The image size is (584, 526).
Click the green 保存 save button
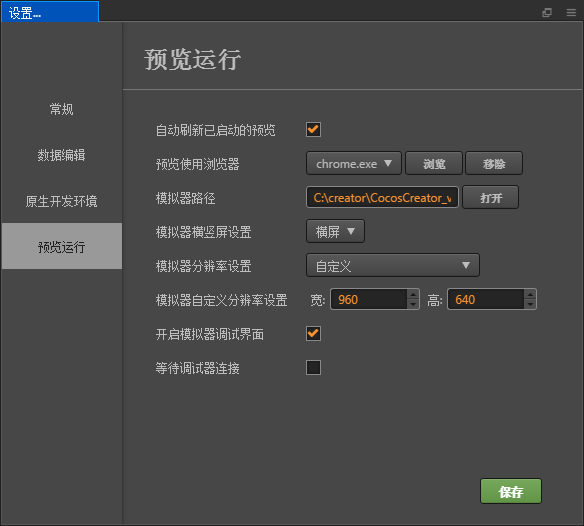coord(511,491)
